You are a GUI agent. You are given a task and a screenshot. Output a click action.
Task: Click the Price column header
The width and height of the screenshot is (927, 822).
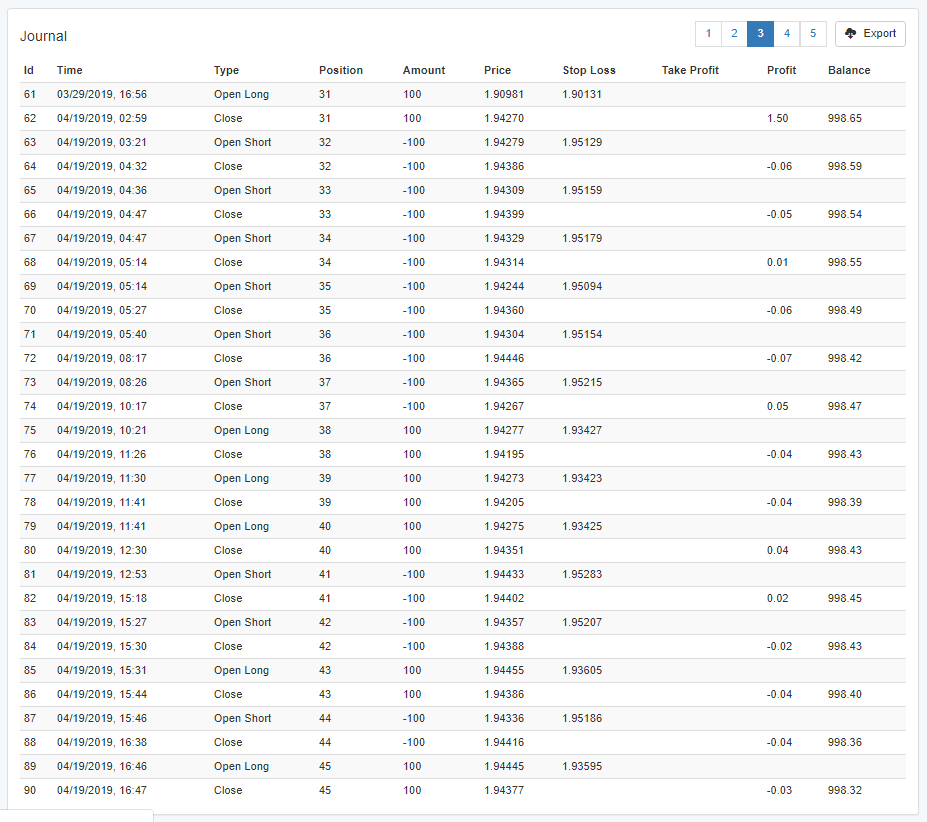click(497, 70)
